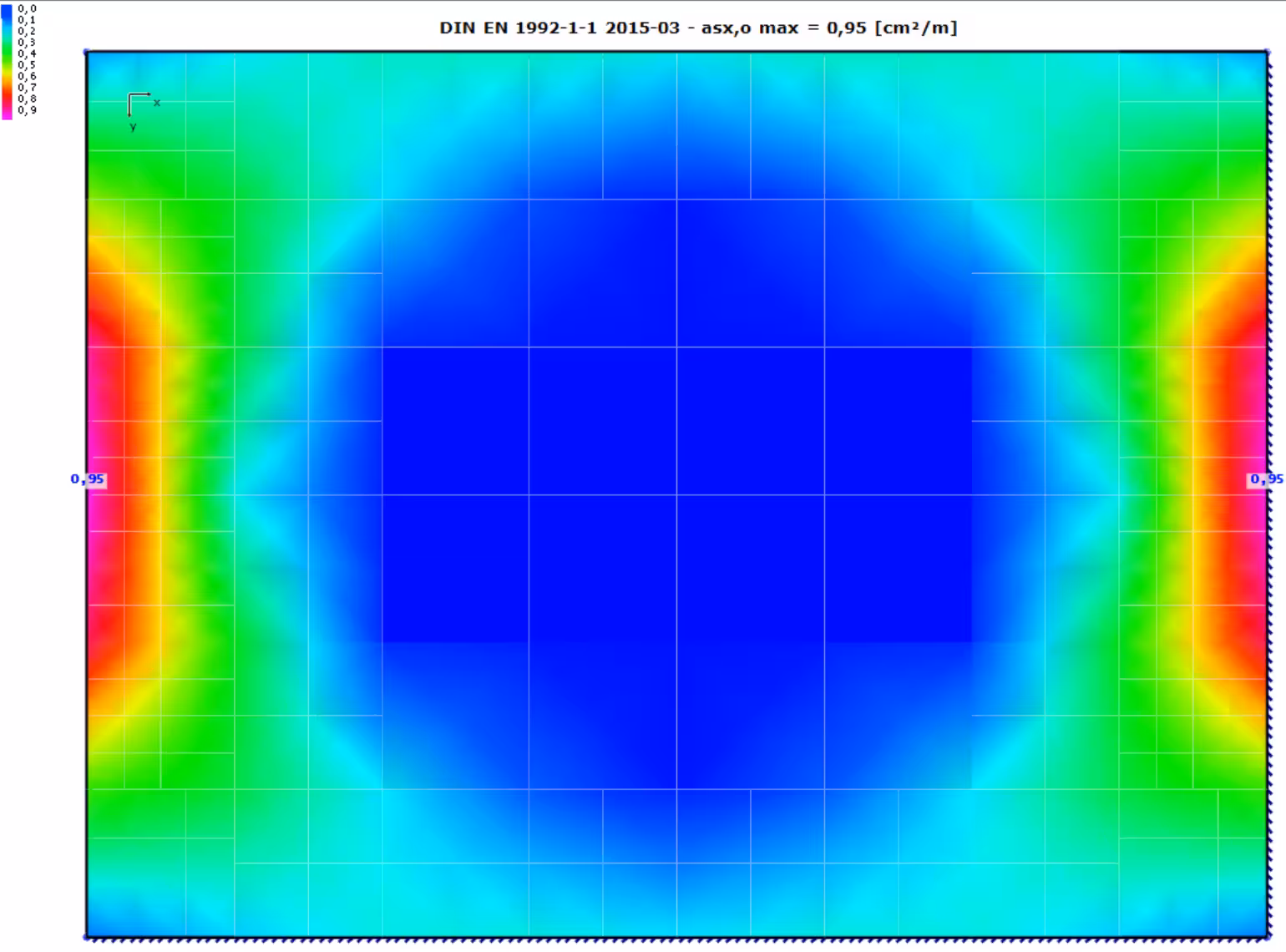This screenshot has height=952, width=1286.
Task: Click the 0,7 legend value
Action: pyautogui.click(x=27, y=88)
